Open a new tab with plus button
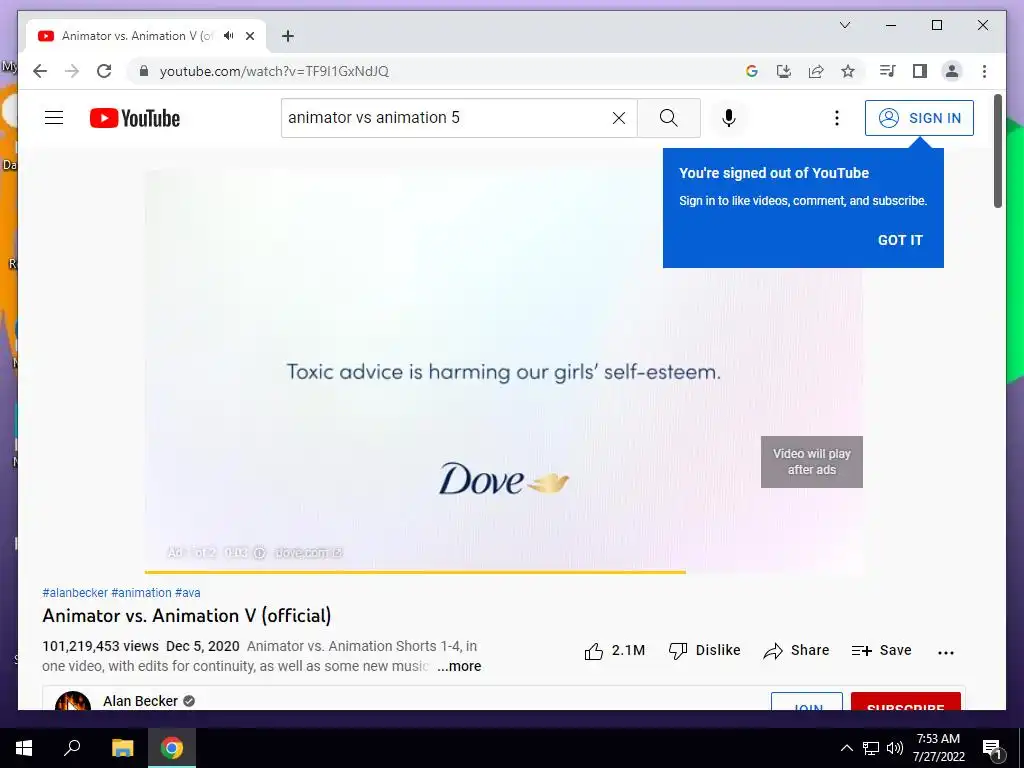This screenshot has width=1024, height=768. pos(288,36)
